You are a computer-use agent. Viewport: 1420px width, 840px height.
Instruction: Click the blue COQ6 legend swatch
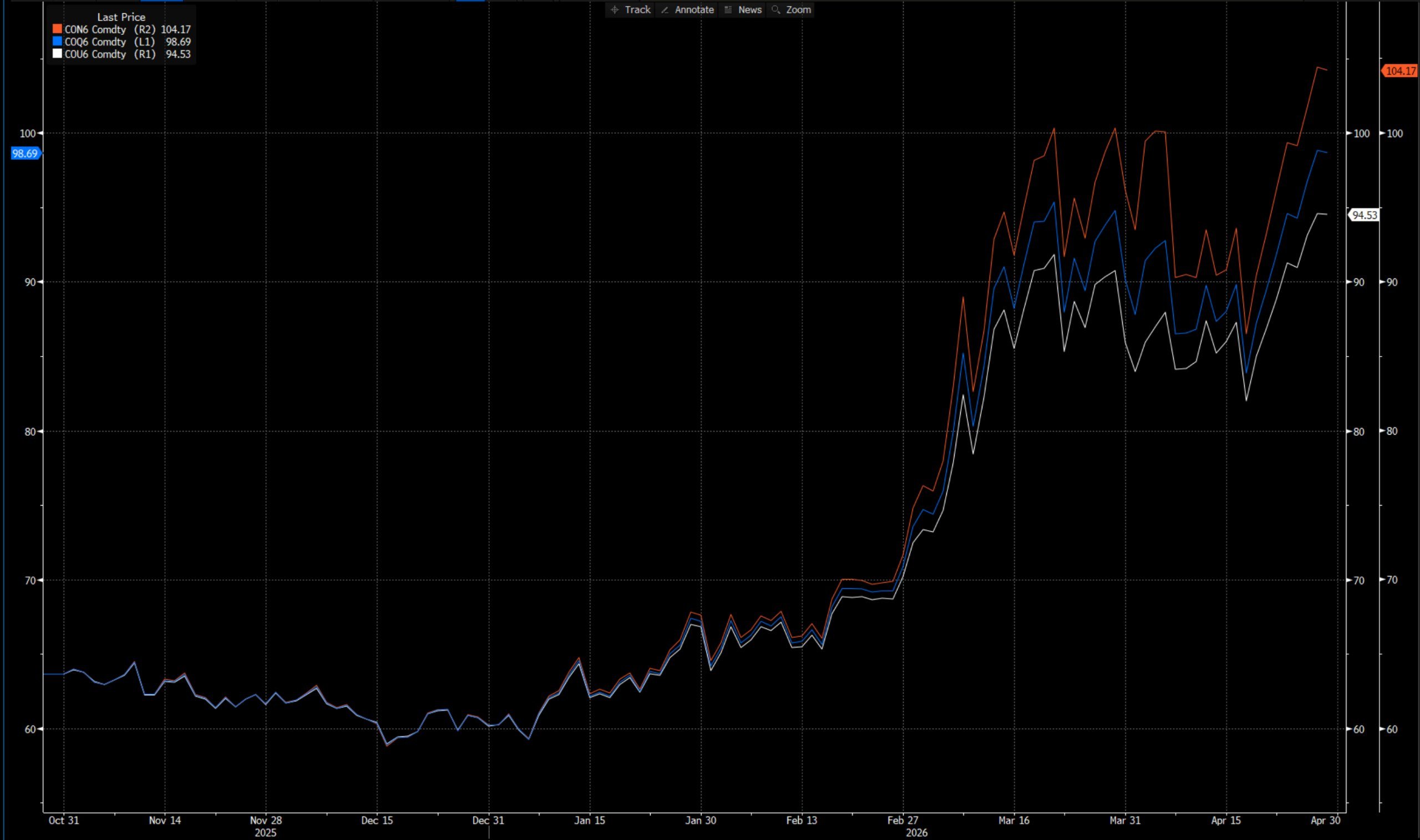57,42
